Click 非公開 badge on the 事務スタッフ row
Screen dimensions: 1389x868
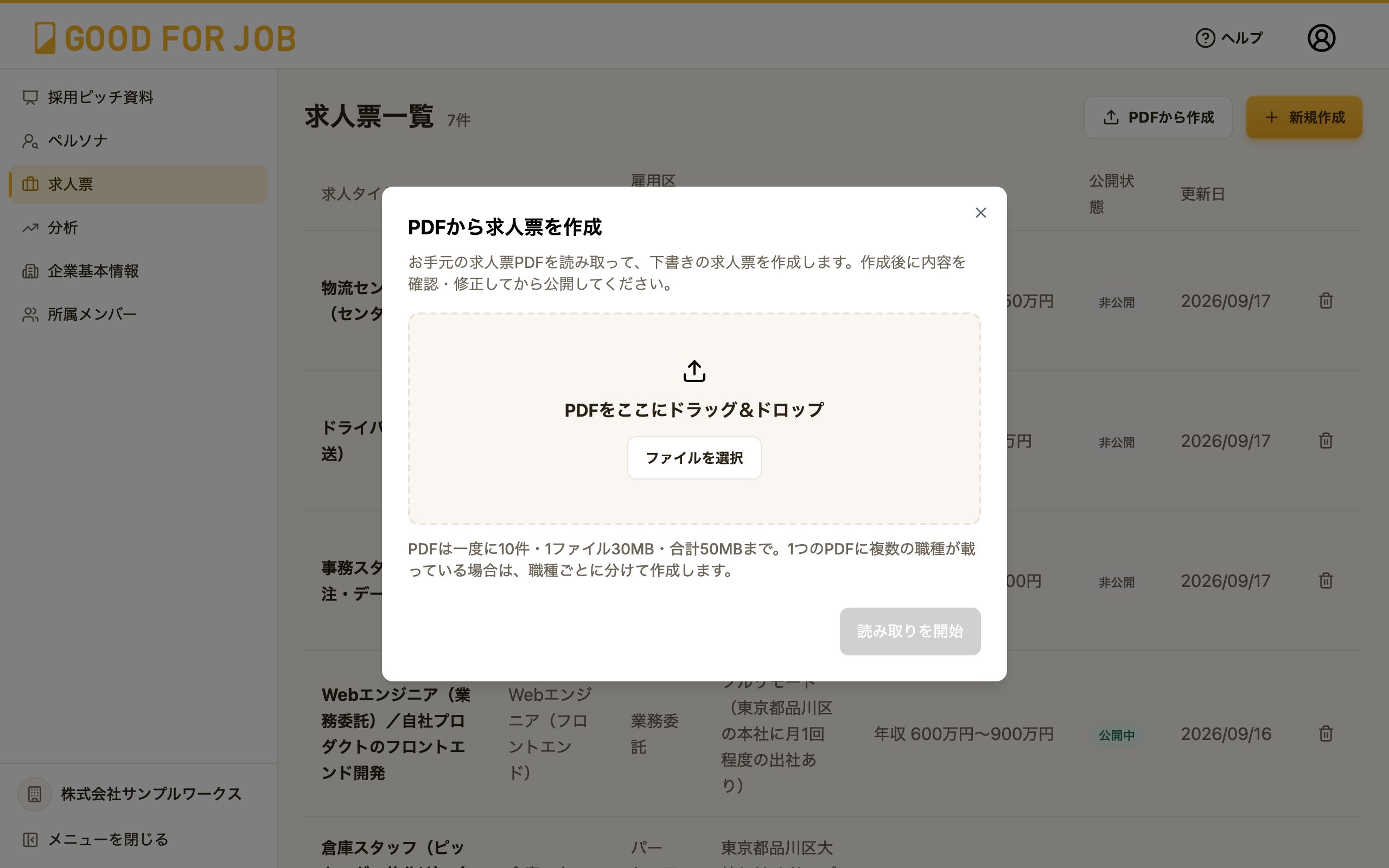coord(1117,582)
